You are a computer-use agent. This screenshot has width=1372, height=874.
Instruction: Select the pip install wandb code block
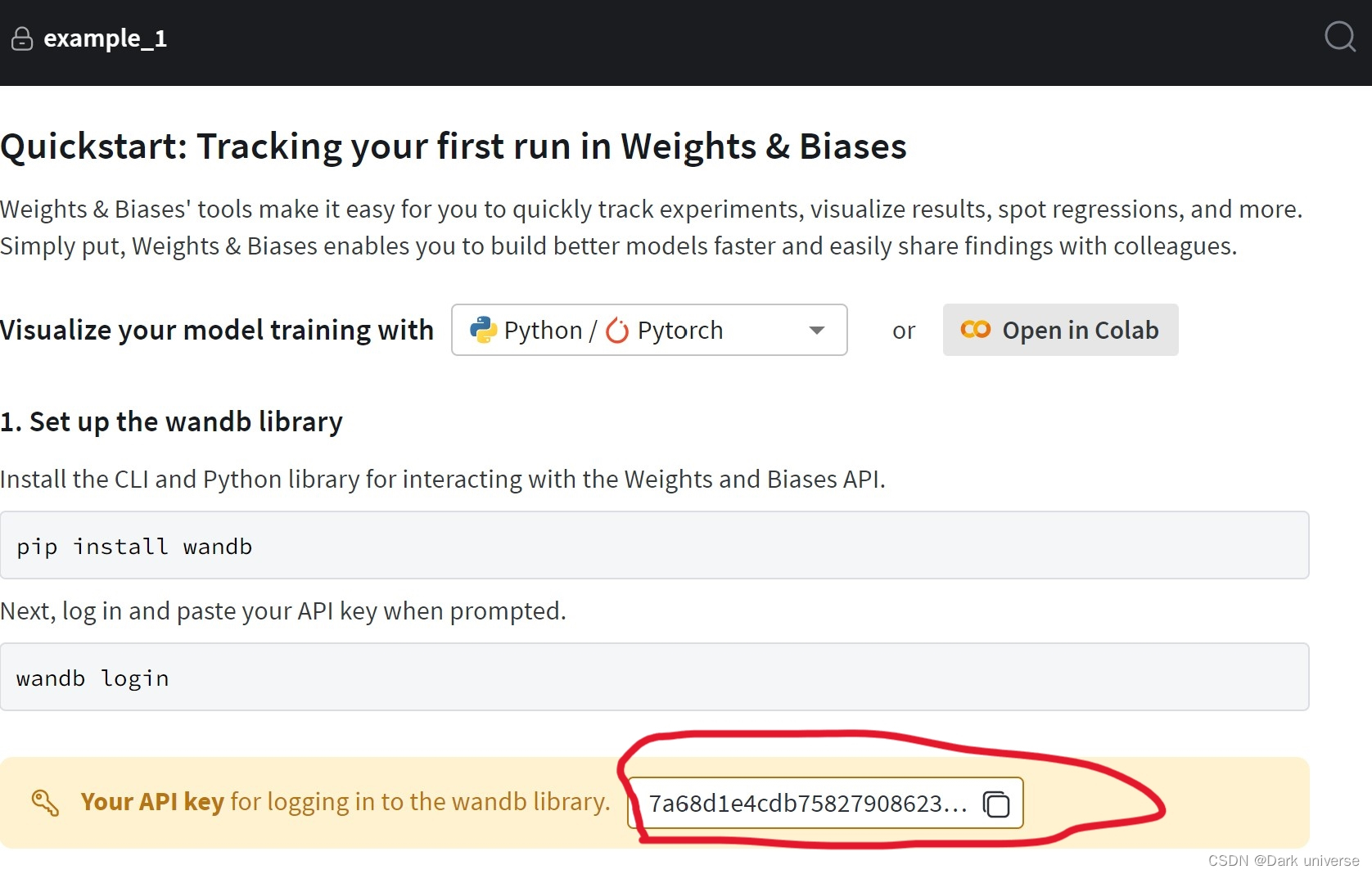pyautogui.click(x=654, y=545)
